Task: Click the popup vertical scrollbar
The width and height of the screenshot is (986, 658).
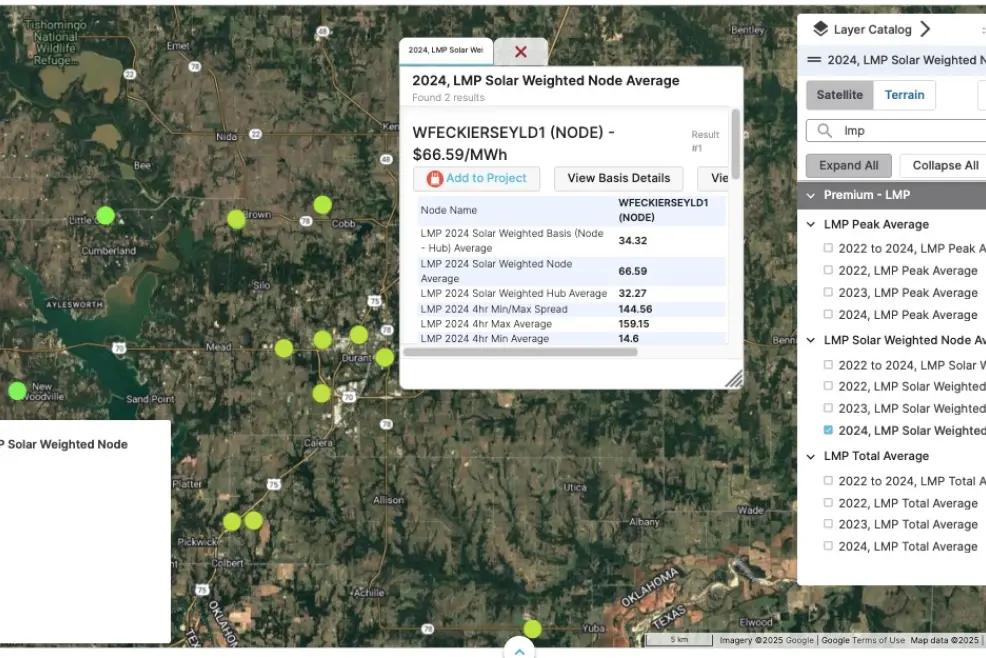Action: pos(734,144)
